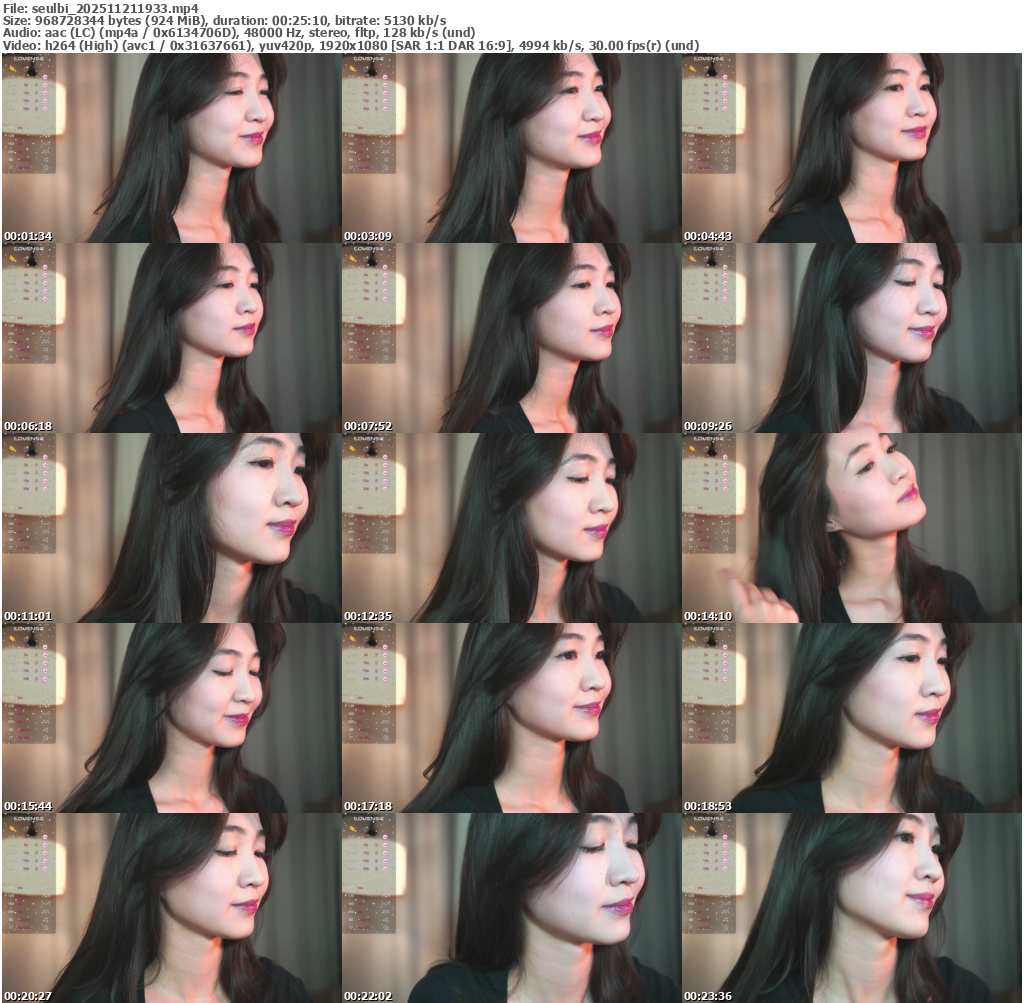
Task: Click the frame marked 00:18:53
Action: [851, 718]
